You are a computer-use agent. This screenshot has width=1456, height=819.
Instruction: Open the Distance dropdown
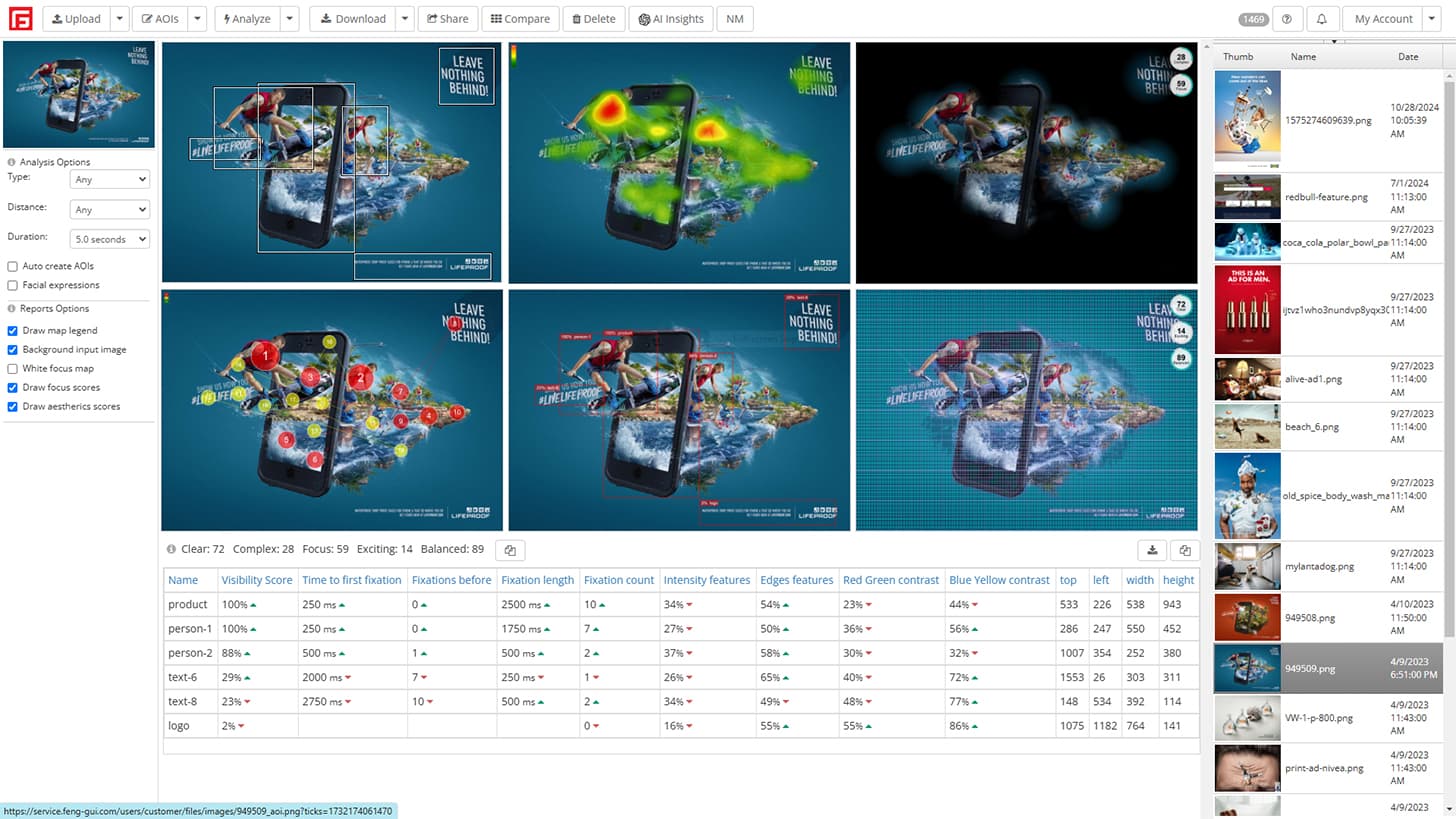click(109, 209)
